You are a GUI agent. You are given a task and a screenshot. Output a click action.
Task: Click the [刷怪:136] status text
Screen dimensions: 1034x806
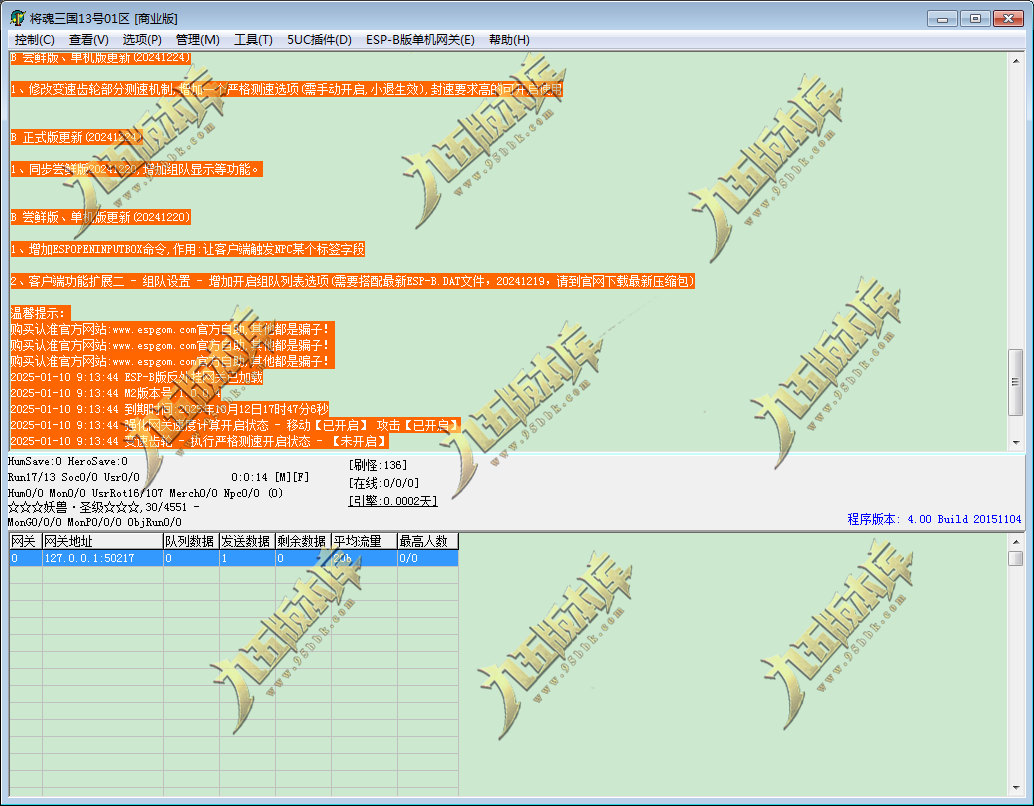tap(378, 465)
